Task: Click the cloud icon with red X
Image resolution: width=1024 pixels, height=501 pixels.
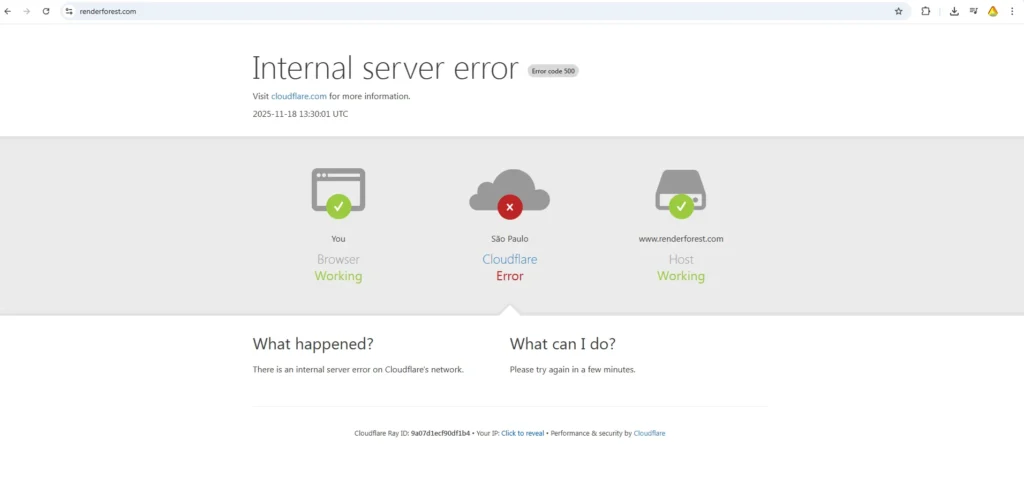Action: 509,192
